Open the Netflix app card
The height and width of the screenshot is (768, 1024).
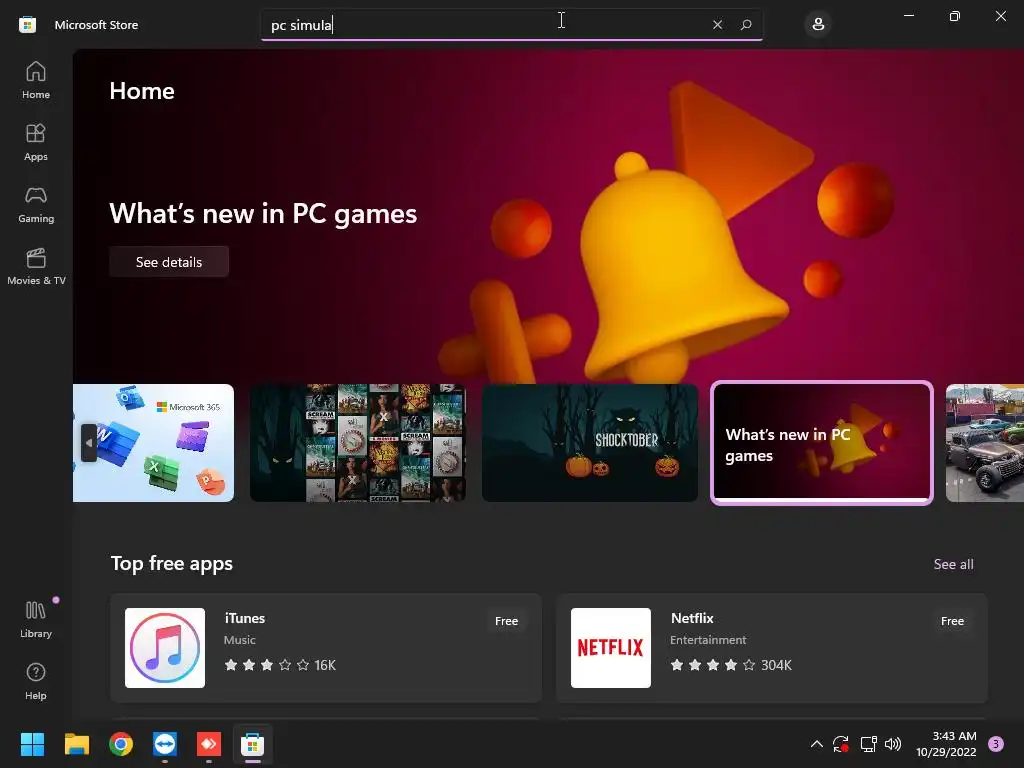click(x=772, y=648)
